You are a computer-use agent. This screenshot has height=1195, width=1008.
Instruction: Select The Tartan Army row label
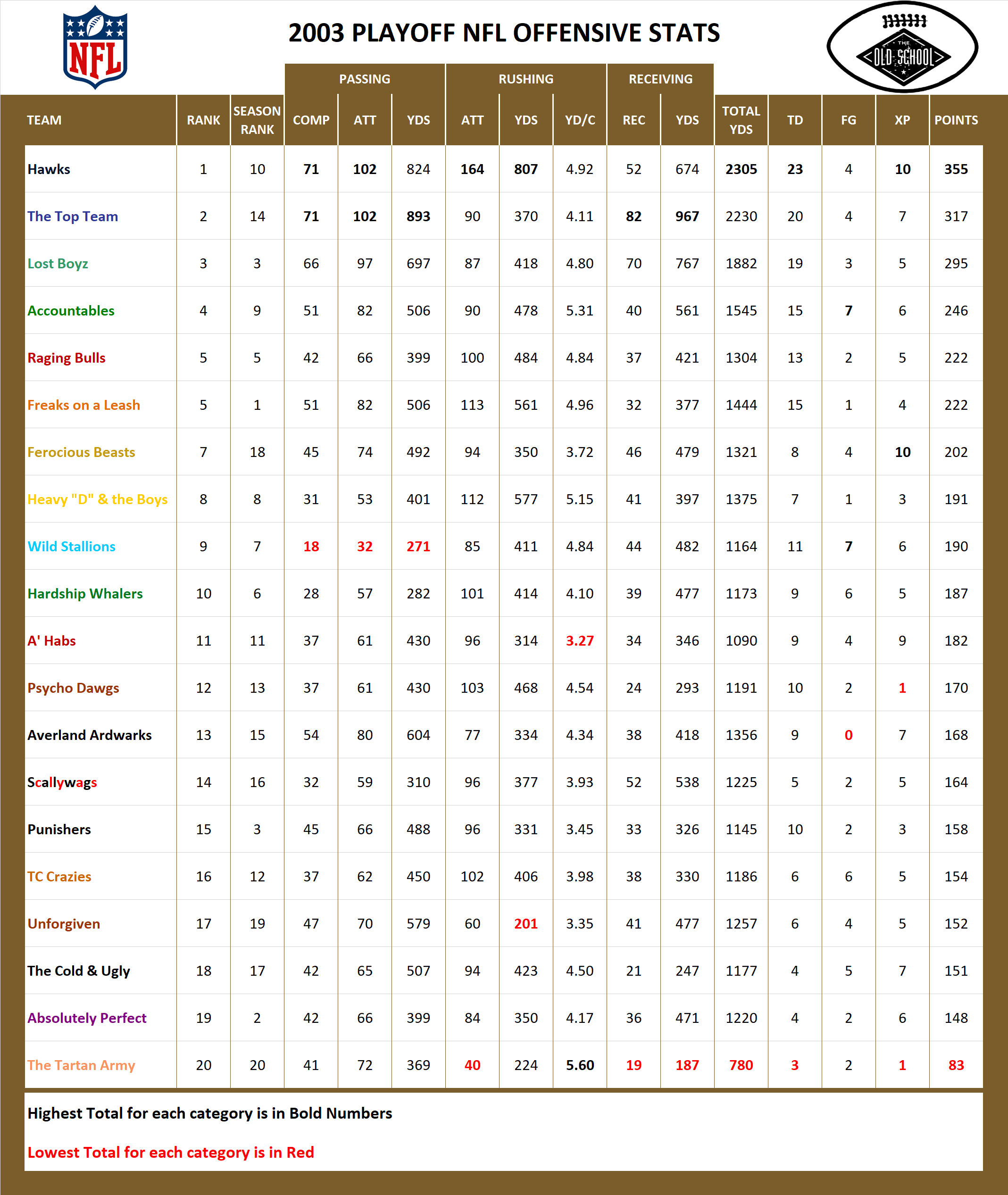click(81, 1065)
